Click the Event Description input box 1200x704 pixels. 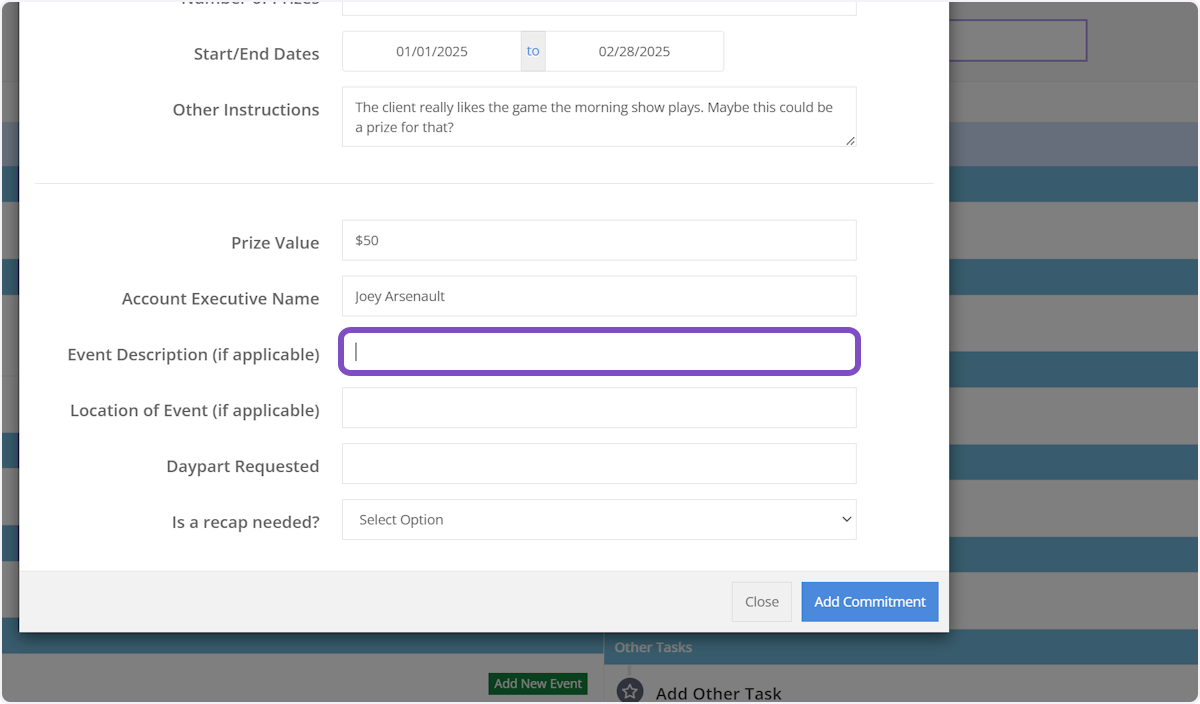tap(599, 352)
